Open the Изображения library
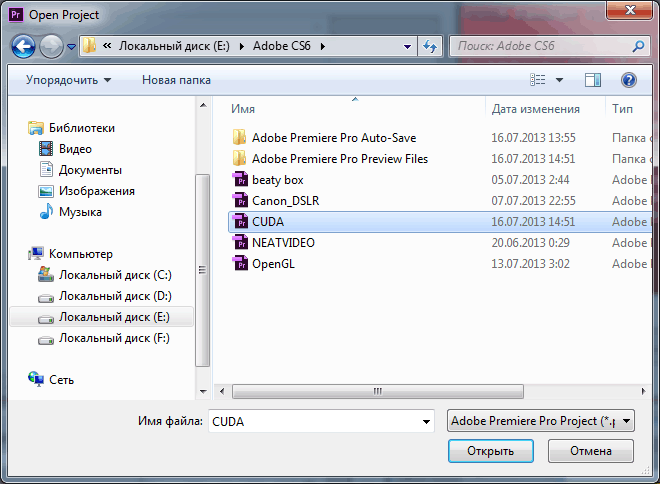The width and height of the screenshot is (660, 484). 96,191
